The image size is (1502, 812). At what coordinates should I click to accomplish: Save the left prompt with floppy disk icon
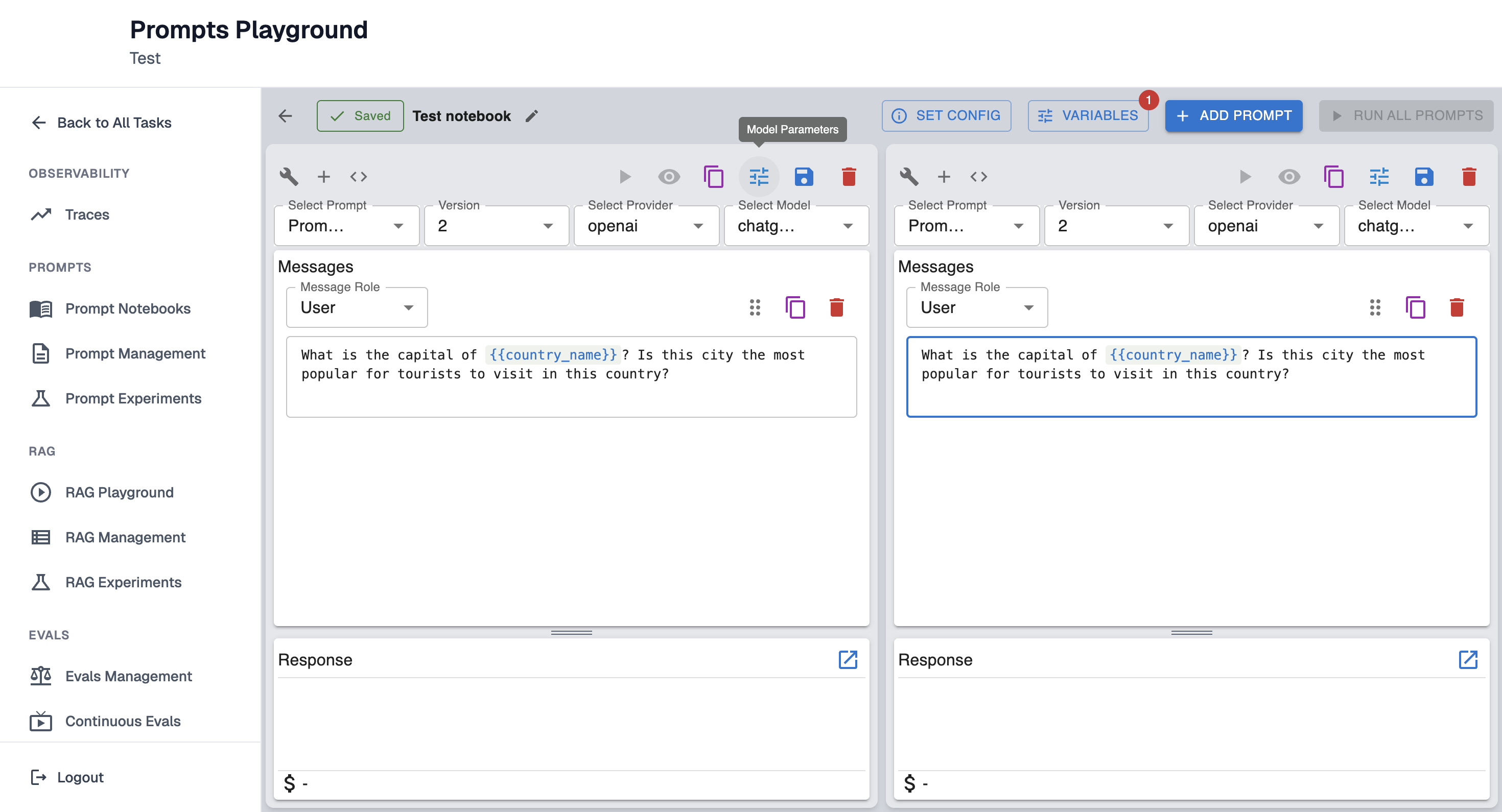(804, 177)
